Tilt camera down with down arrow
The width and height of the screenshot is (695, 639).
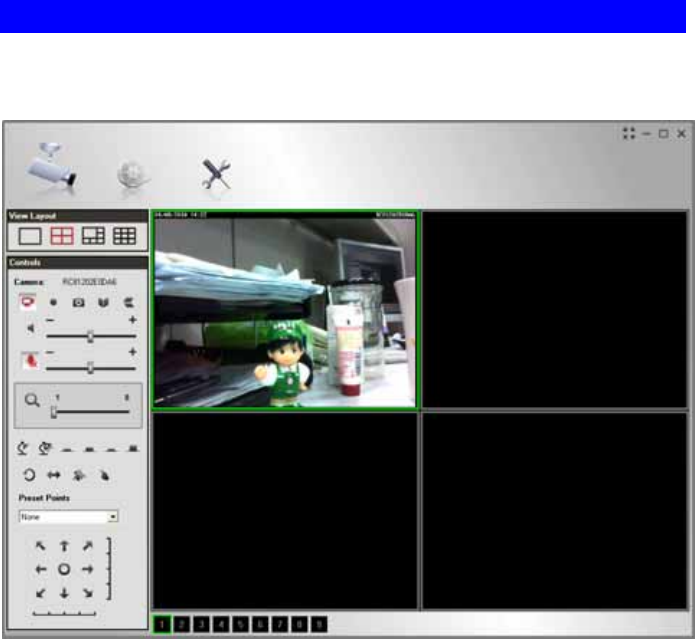(64, 593)
